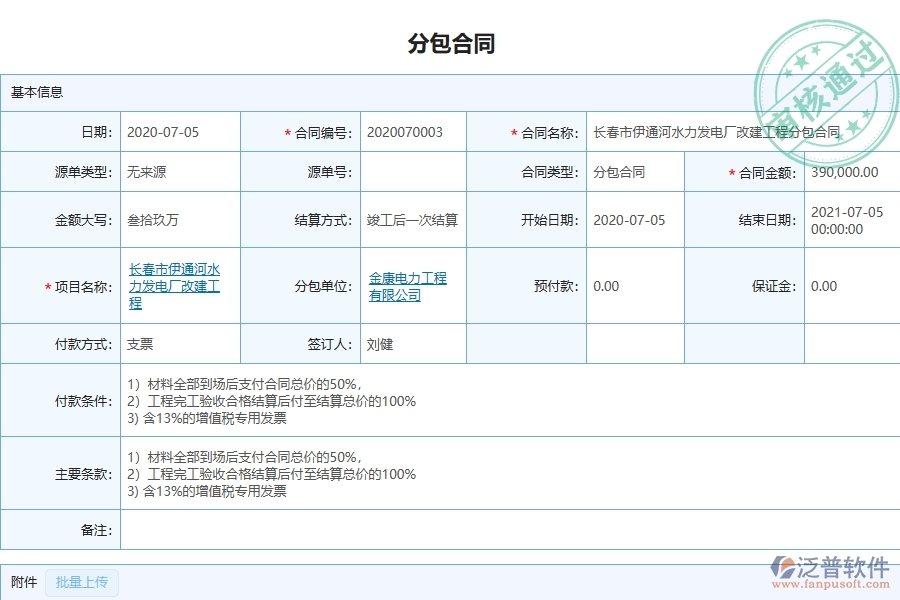Select the 基本信息 section header

(35, 93)
